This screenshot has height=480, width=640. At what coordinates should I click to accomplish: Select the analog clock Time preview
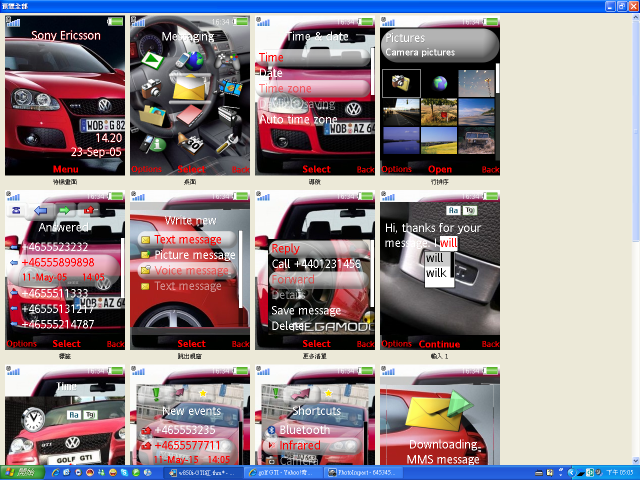coord(65,415)
